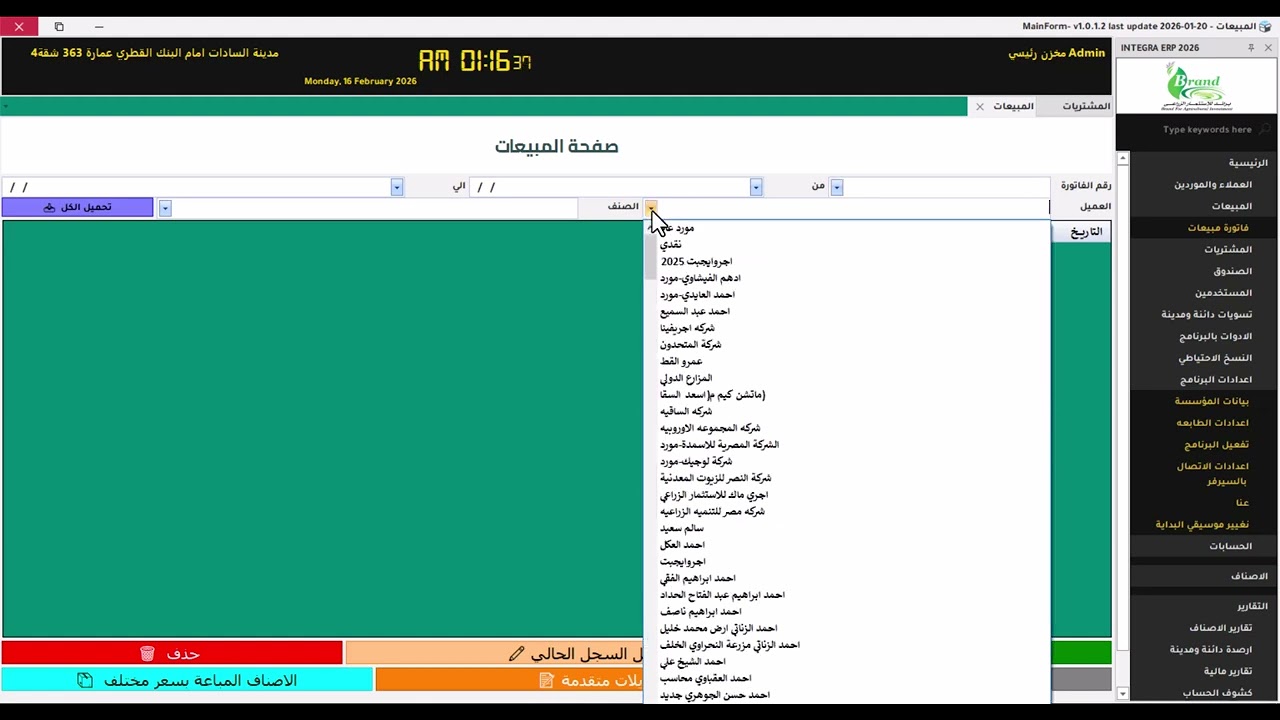This screenshot has width=1280, height=720.
Task: Select احمد عبد السميع from list
Action: [695, 312]
